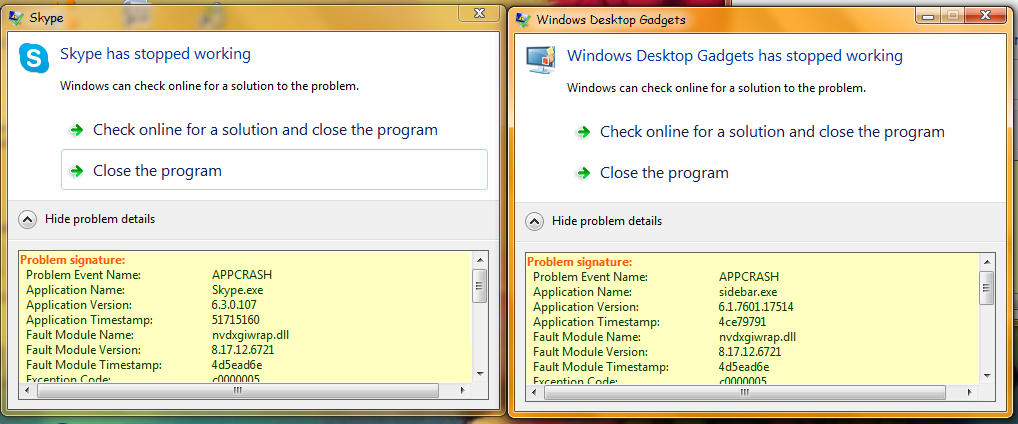Click green arrow beside Gadgets Check online option
This screenshot has width=1018, height=424.
(584, 132)
